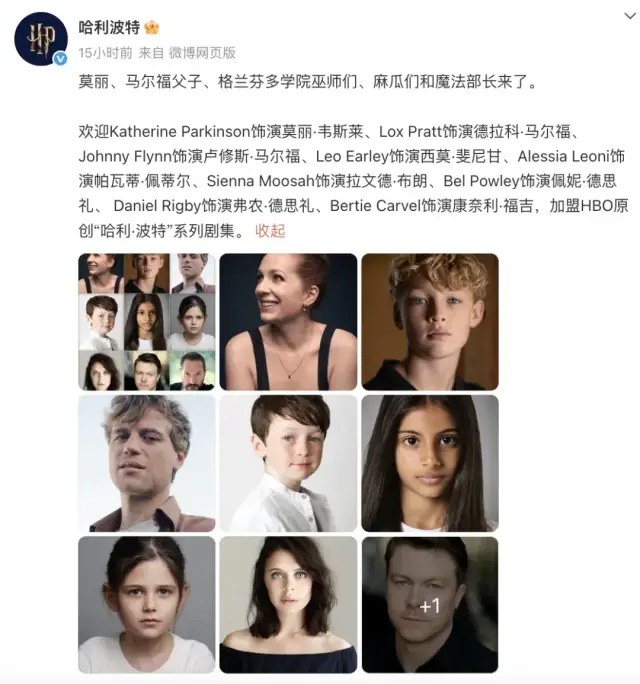Expand the post options chevron

click(x=630, y=16)
